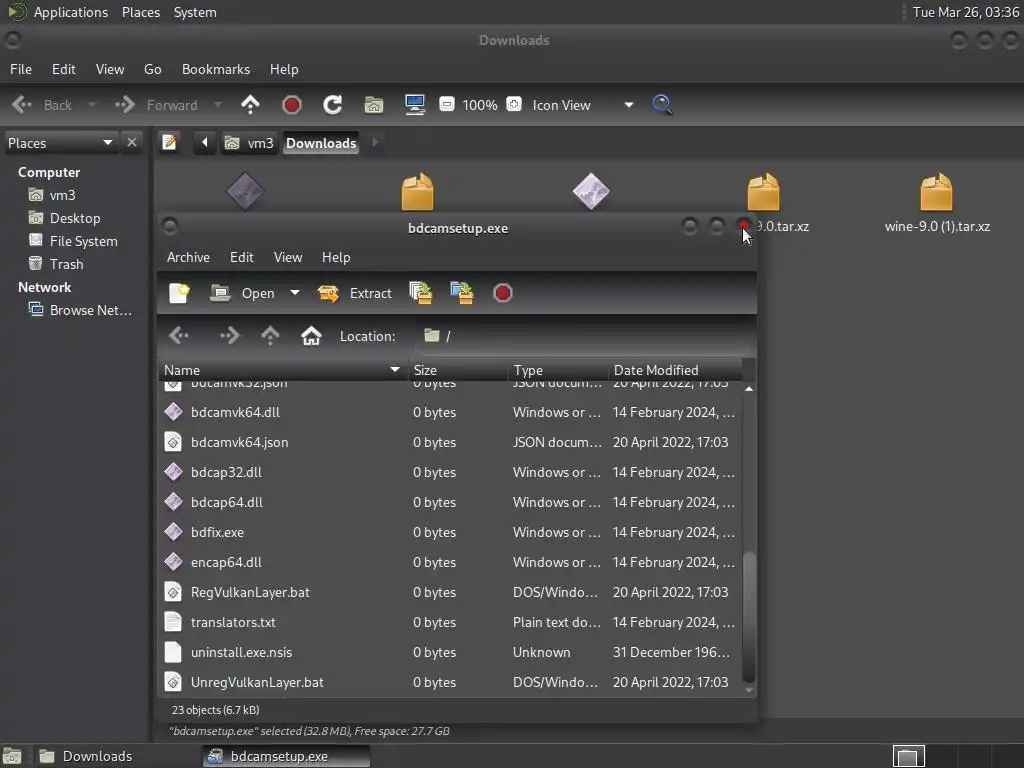Click the archive list vertical scrollbar

click(749, 617)
